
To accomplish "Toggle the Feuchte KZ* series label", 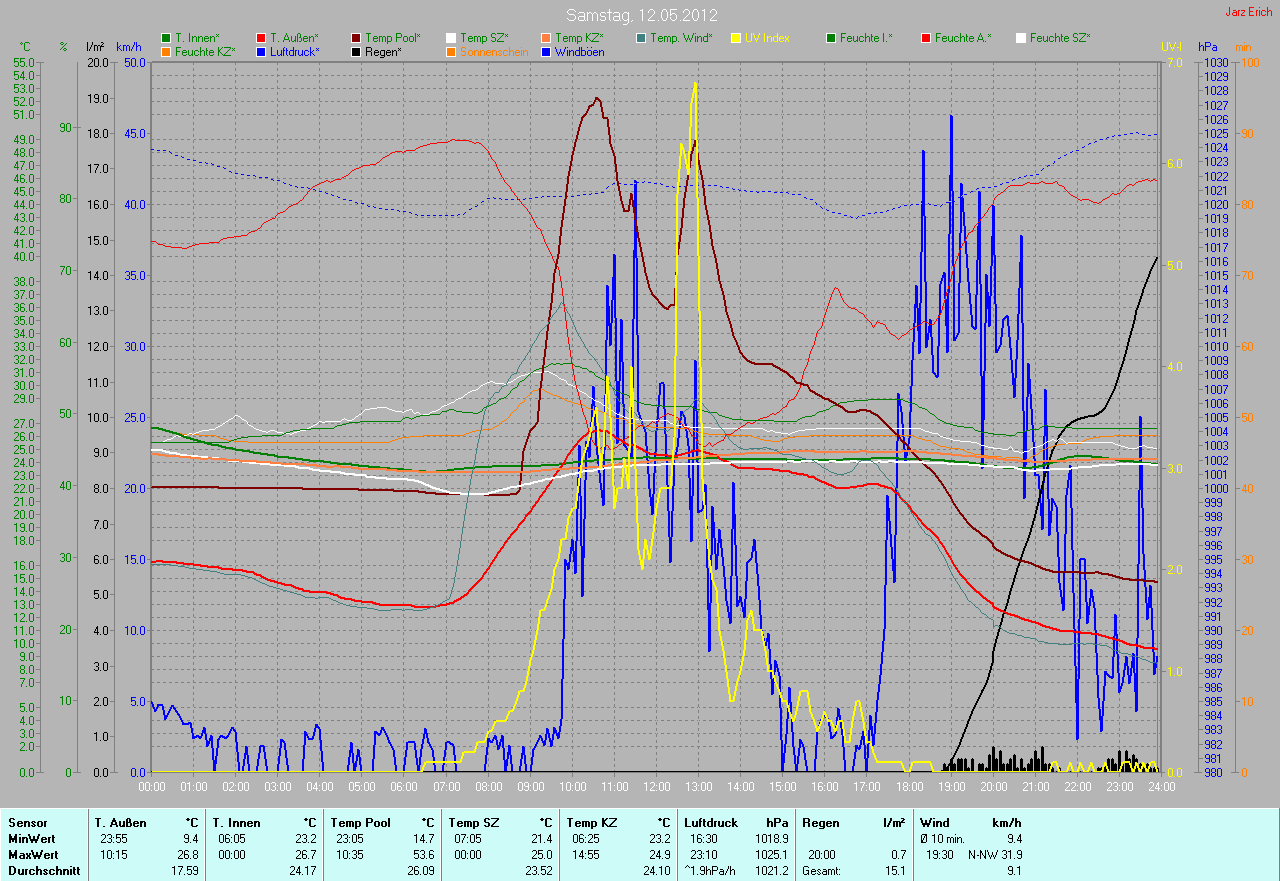I will click(x=205, y=51).
